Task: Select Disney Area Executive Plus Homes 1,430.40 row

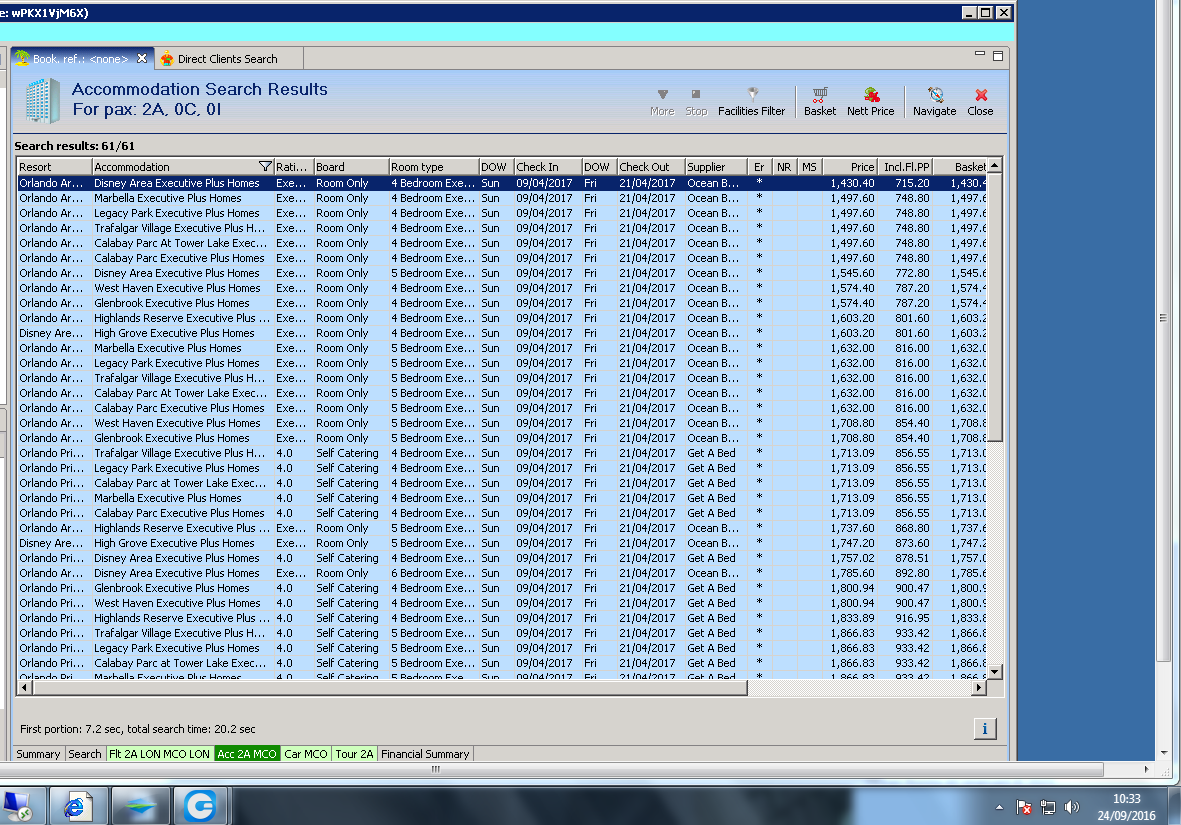Action: tap(502, 183)
